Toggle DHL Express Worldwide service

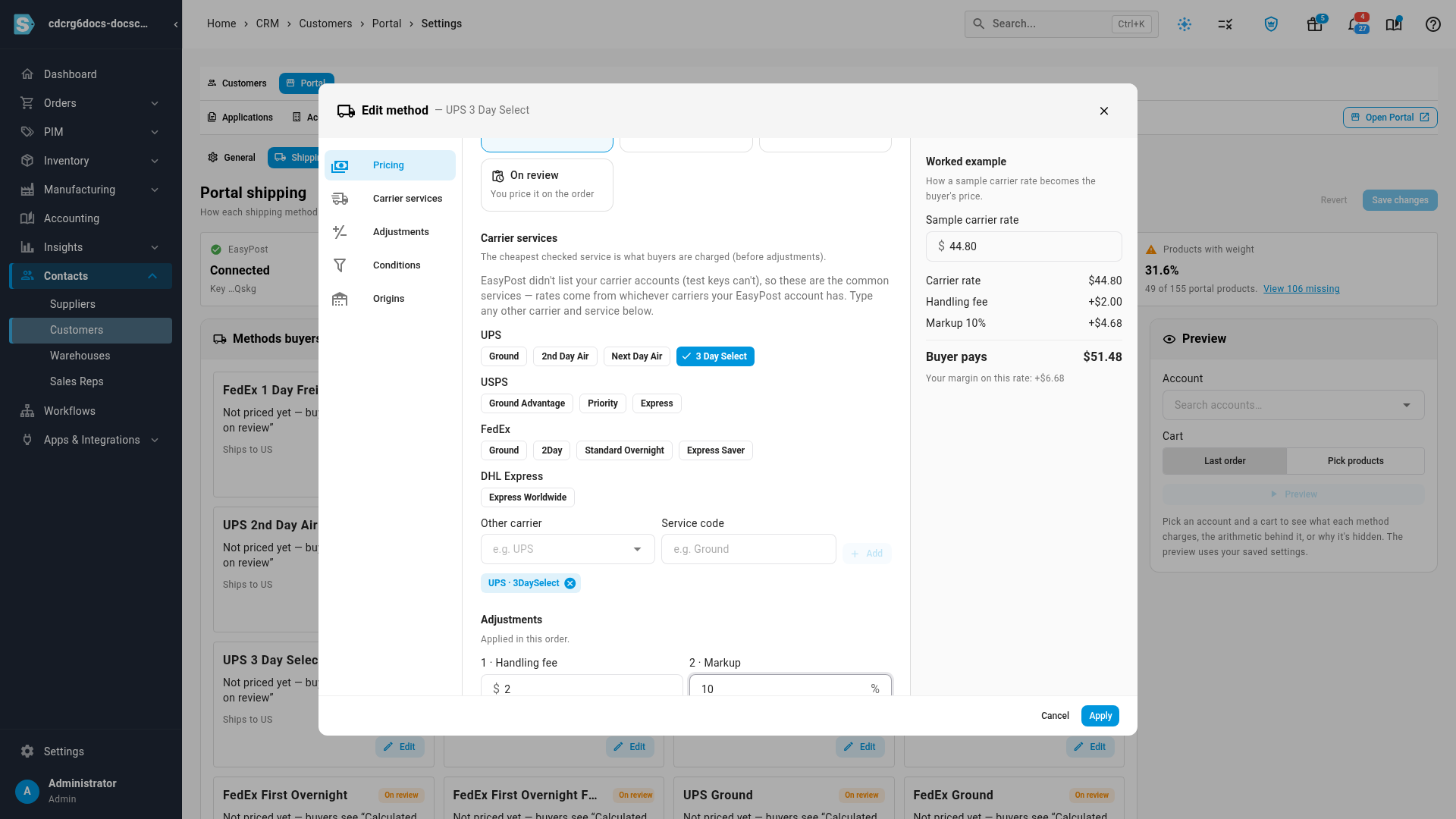527,497
